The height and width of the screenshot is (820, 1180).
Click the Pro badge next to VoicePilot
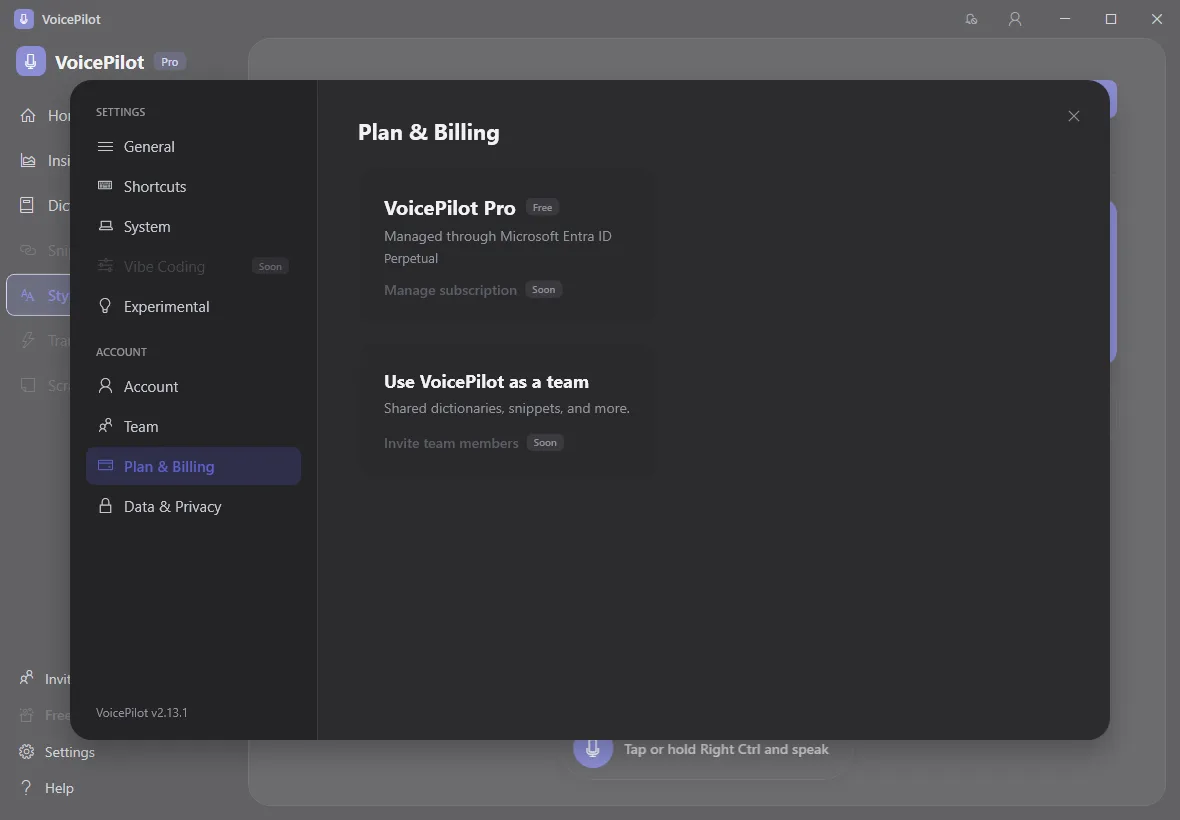170,62
